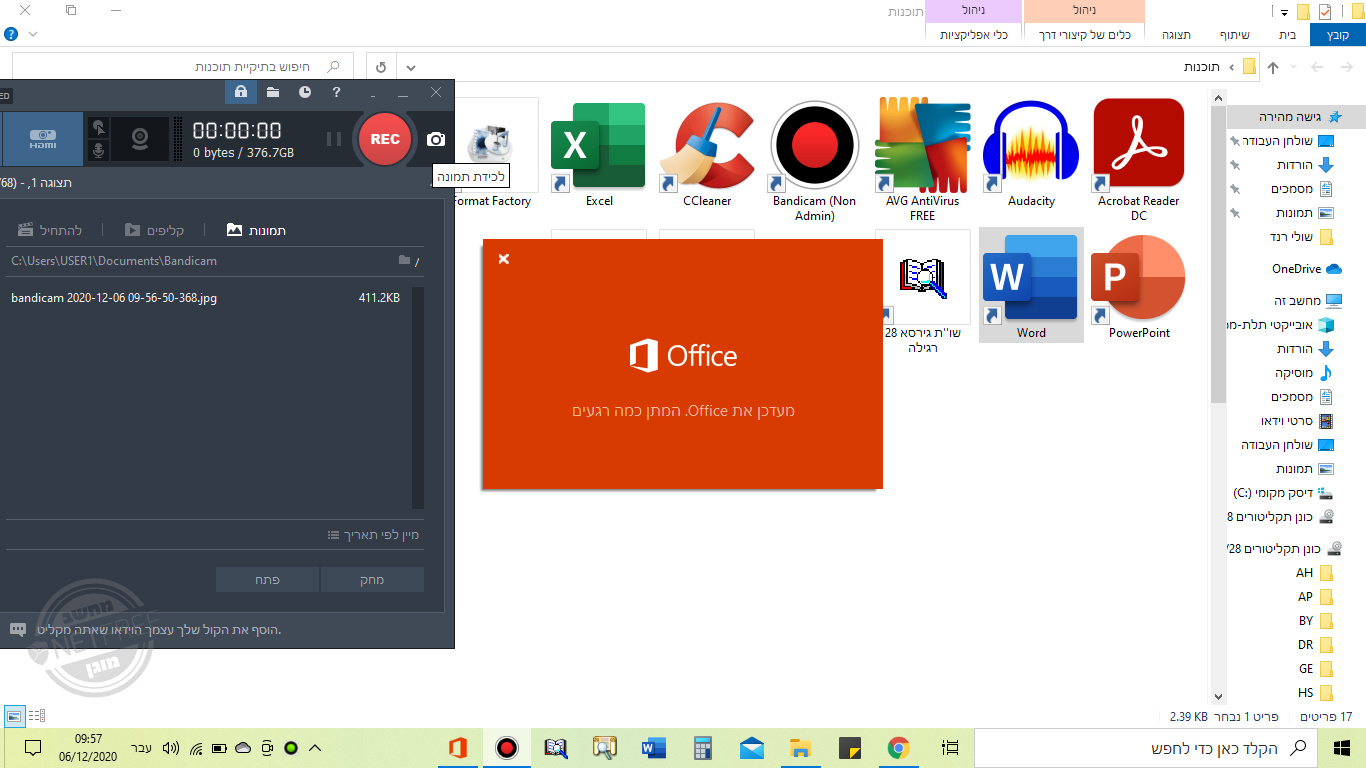
Task: Open OneDrive in the navigation pane
Action: pyautogui.click(x=1306, y=269)
